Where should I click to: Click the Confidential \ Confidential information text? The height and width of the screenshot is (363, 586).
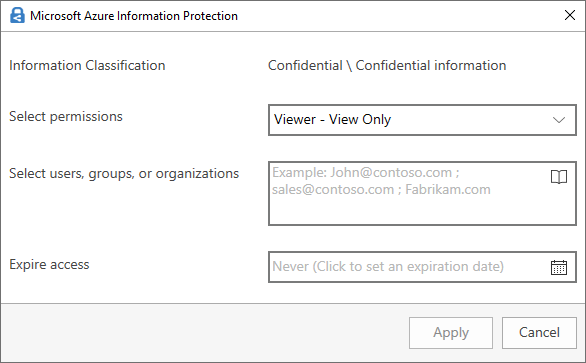(x=387, y=65)
